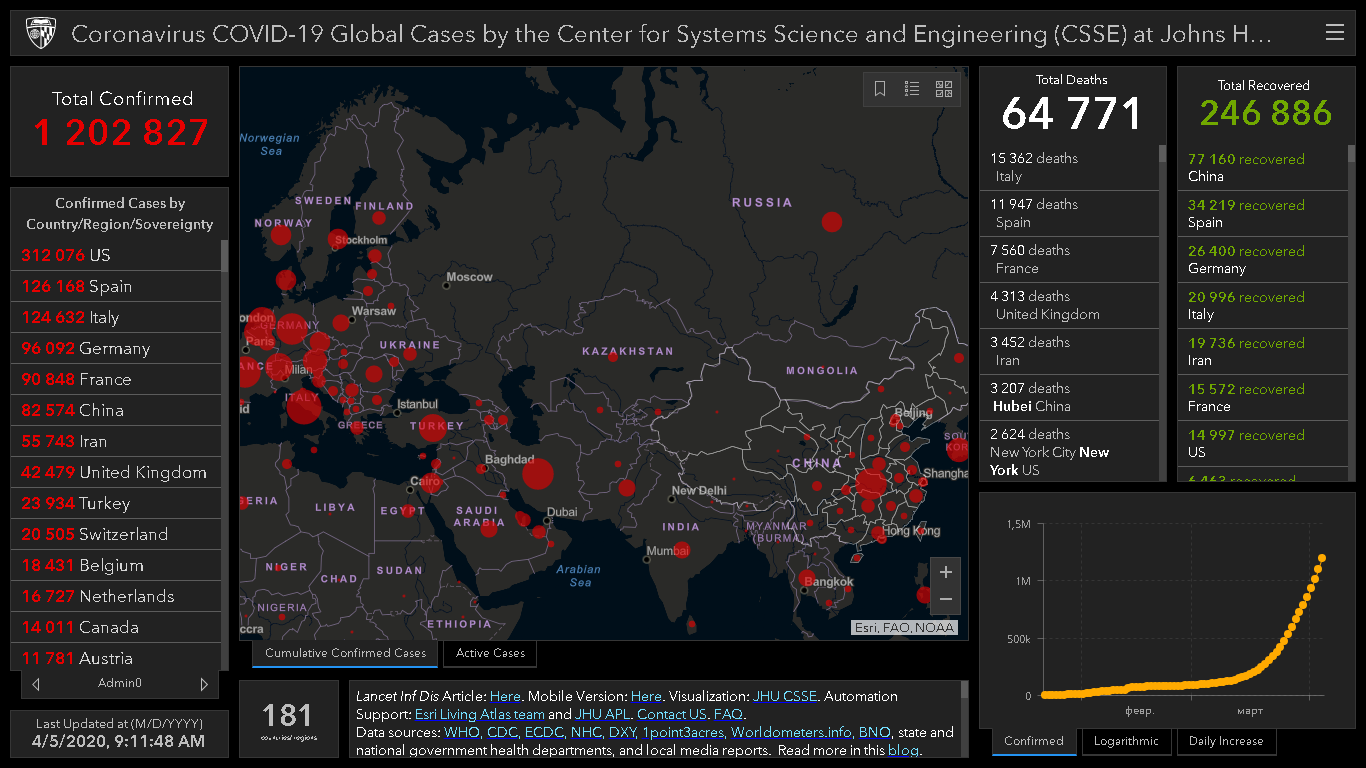This screenshot has width=1366, height=768.
Task: Switch chart to Logarithmic view
Action: pyautogui.click(x=1125, y=741)
